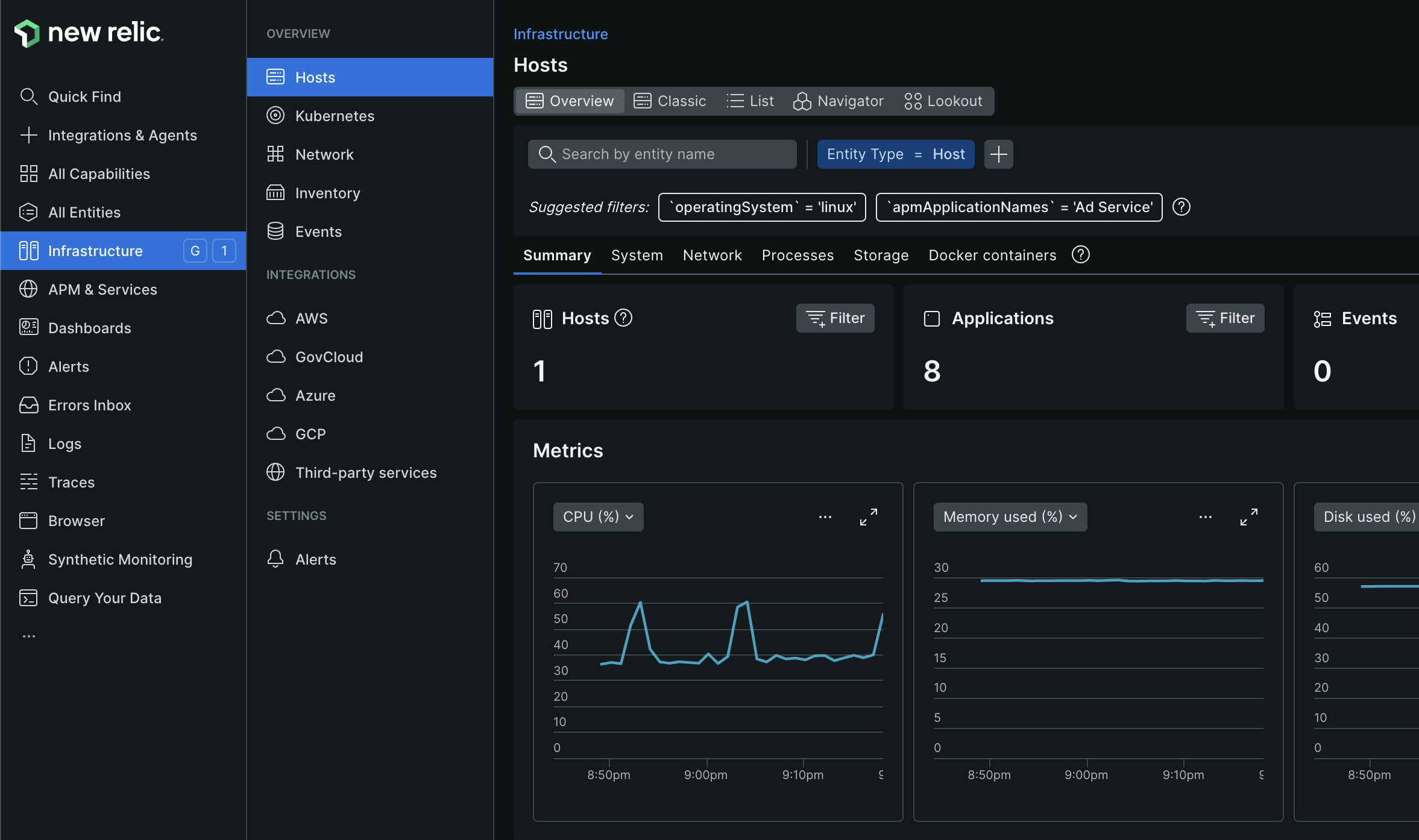Screen dimensions: 1419x840
Task: Select the Summary tab
Action: 557,255
